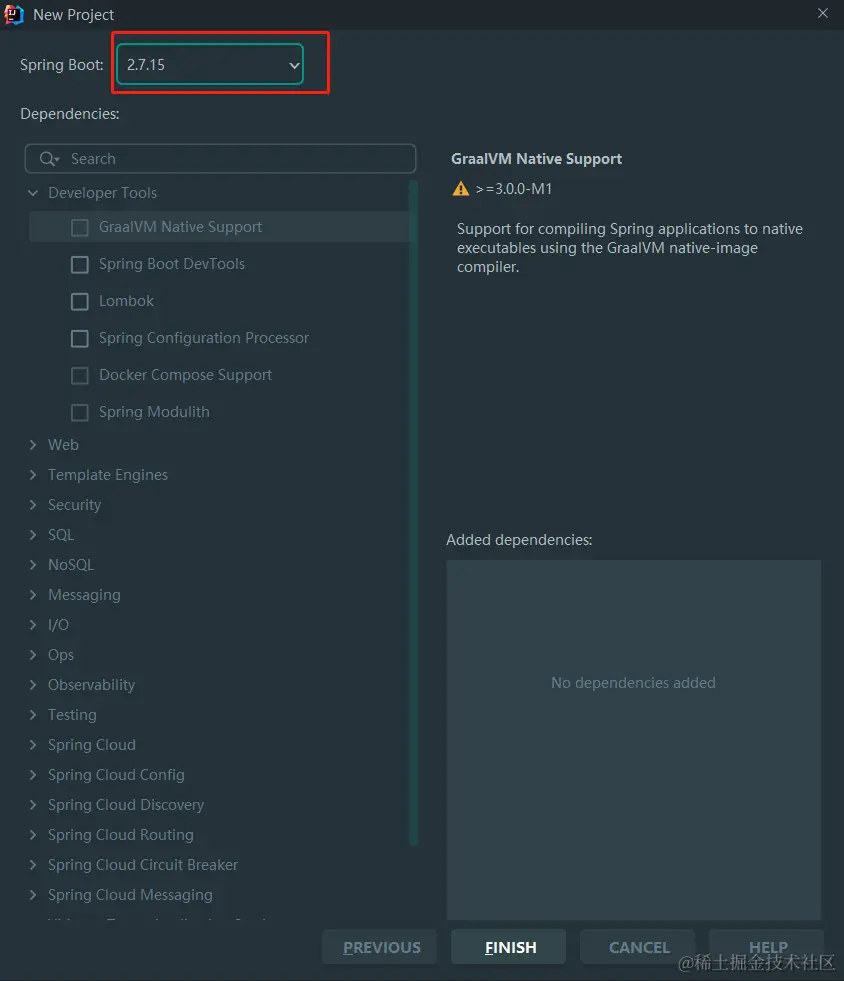Select the 'Observability' category label
This screenshot has width=844, height=981.
point(91,685)
